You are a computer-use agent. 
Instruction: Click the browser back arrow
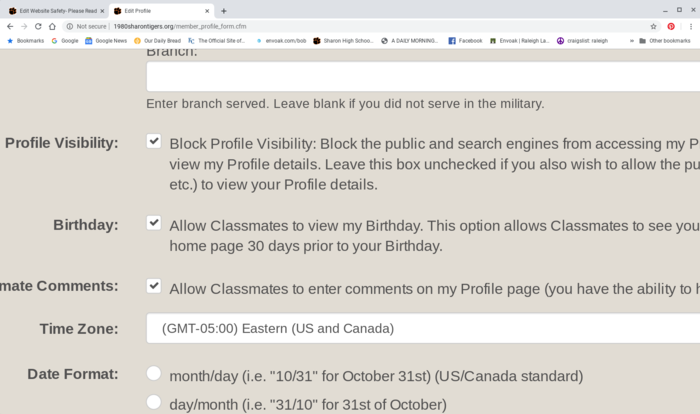tap(10, 26)
